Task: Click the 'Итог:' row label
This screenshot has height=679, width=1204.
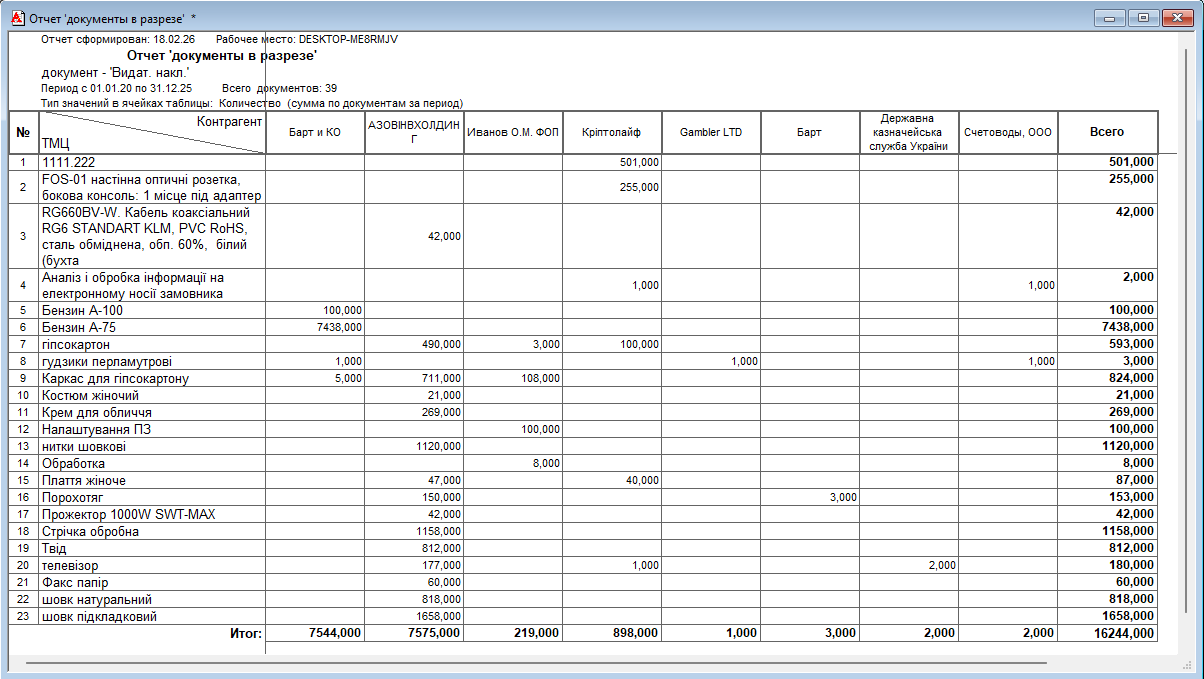Action: tap(244, 633)
